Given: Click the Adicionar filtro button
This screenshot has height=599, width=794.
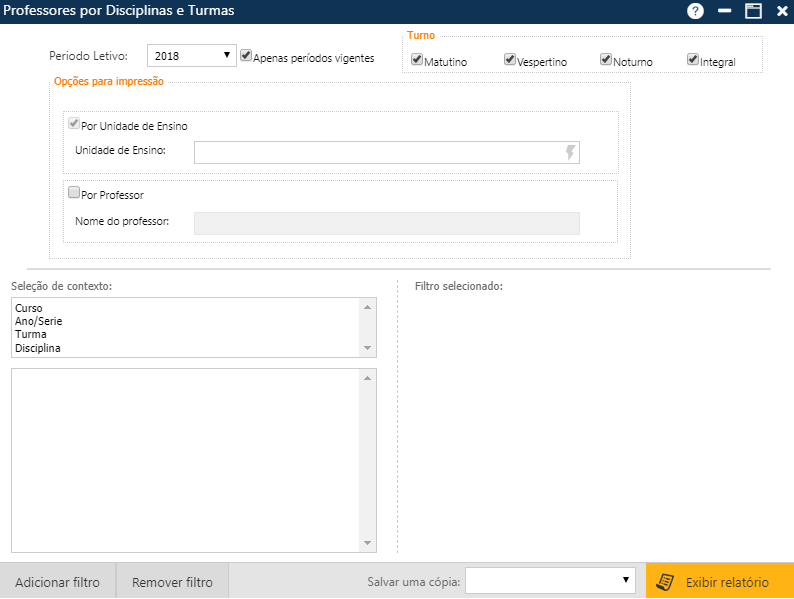Looking at the screenshot, I should click(x=58, y=581).
